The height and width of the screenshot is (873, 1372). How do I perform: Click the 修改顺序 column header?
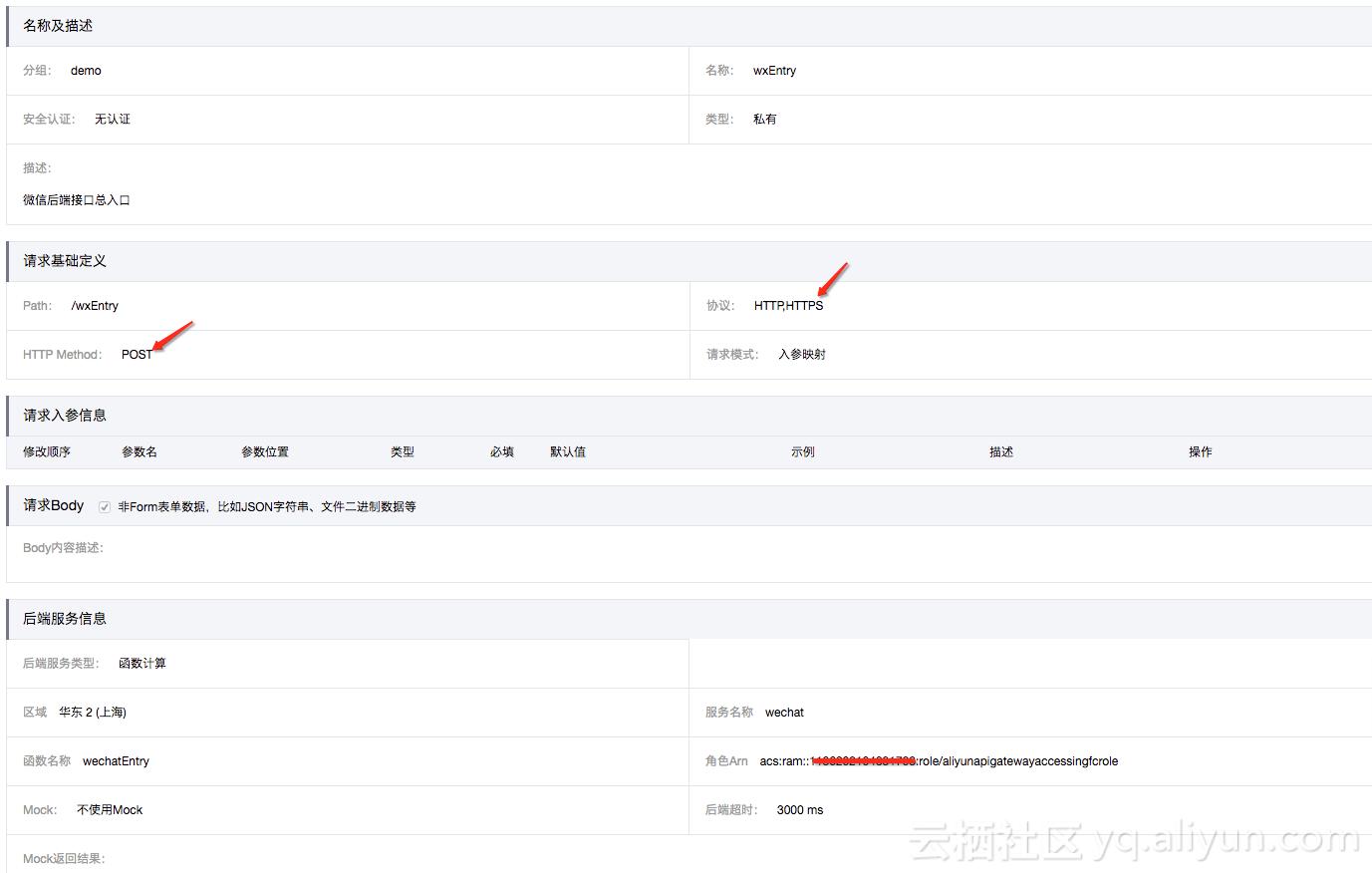point(47,452)
